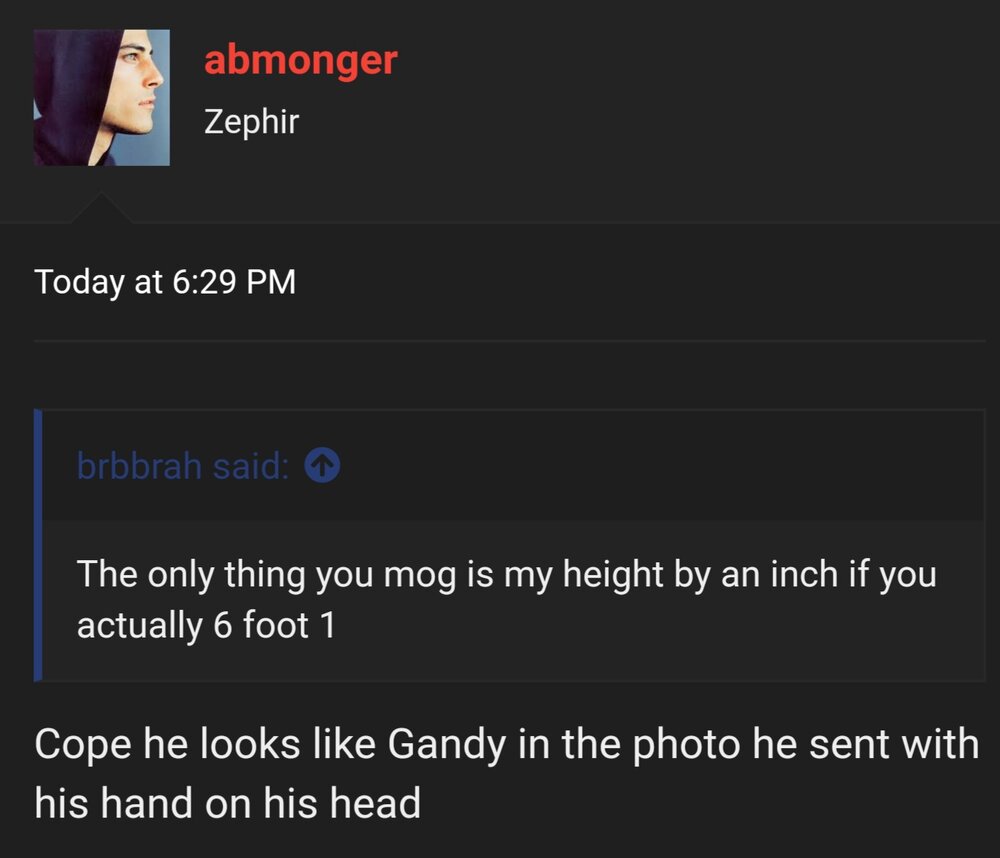Screen dimensions: 1000x858
Task: Select the 'Today at 6:29 PM' timestamp
Action: click(x=165, y=282)
